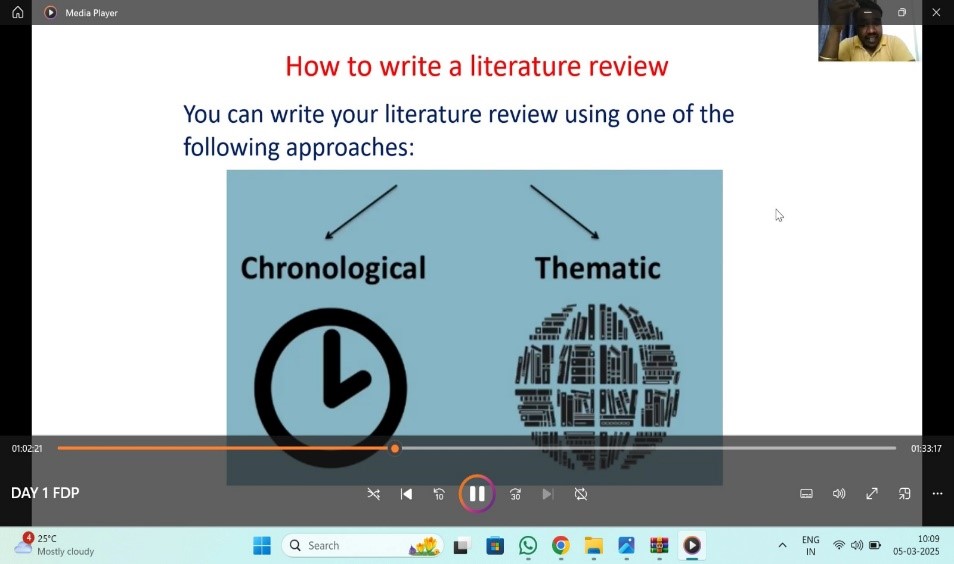
Task: Toggle the repeat mode icon
Action: tap(580, 494)
